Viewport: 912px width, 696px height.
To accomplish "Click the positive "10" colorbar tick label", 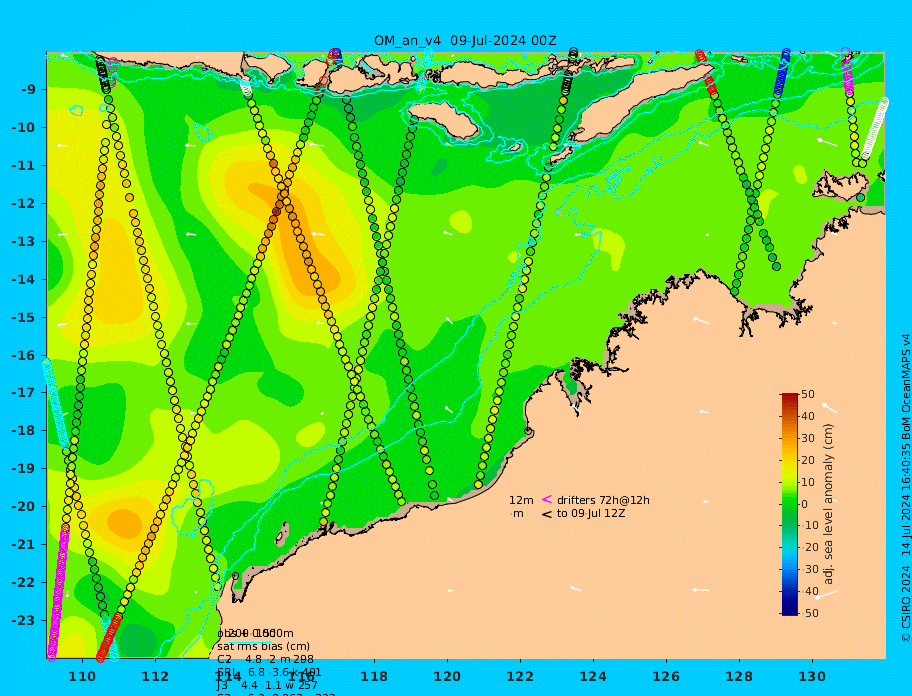I will 808,483.
